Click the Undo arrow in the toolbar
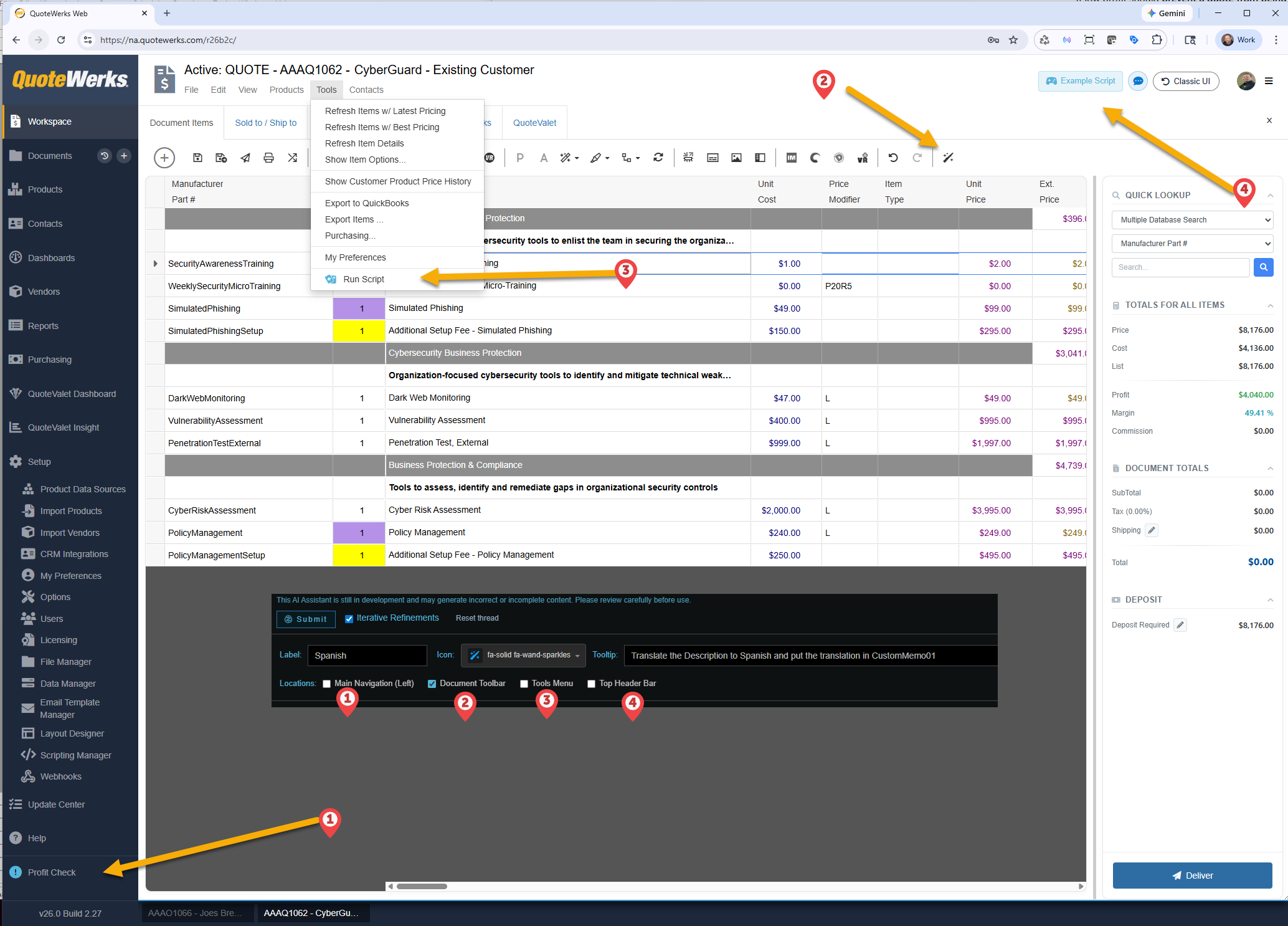 tap(893, 158)
